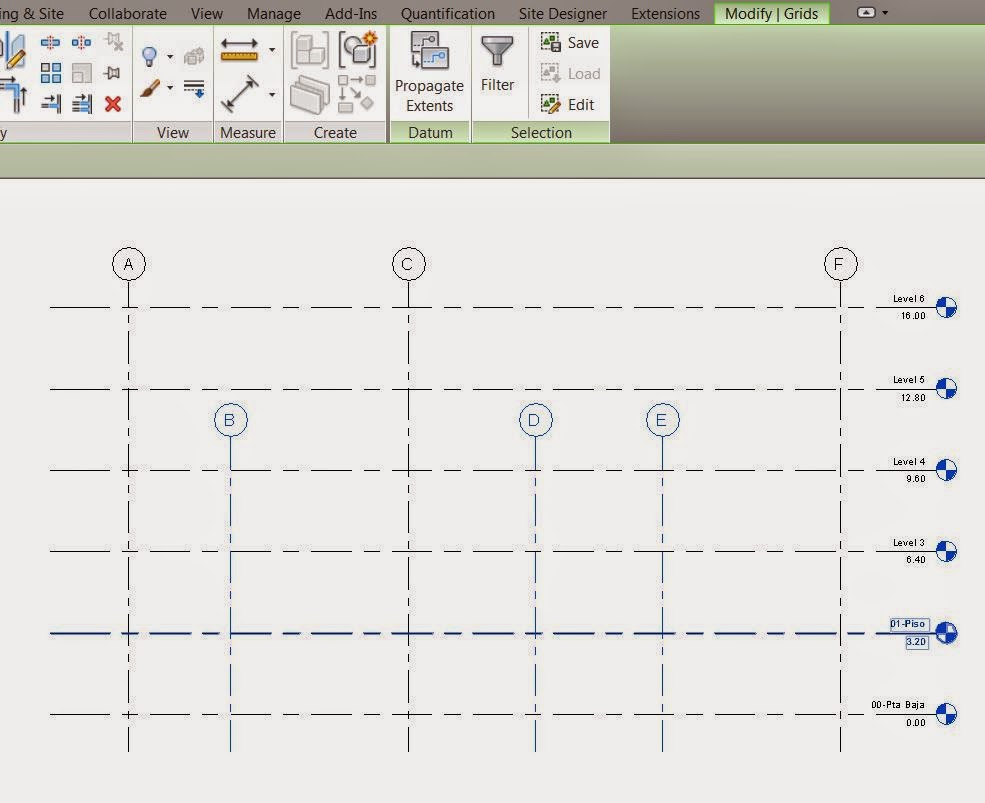Click the Level 5 level head symbol

click(946, 388)
